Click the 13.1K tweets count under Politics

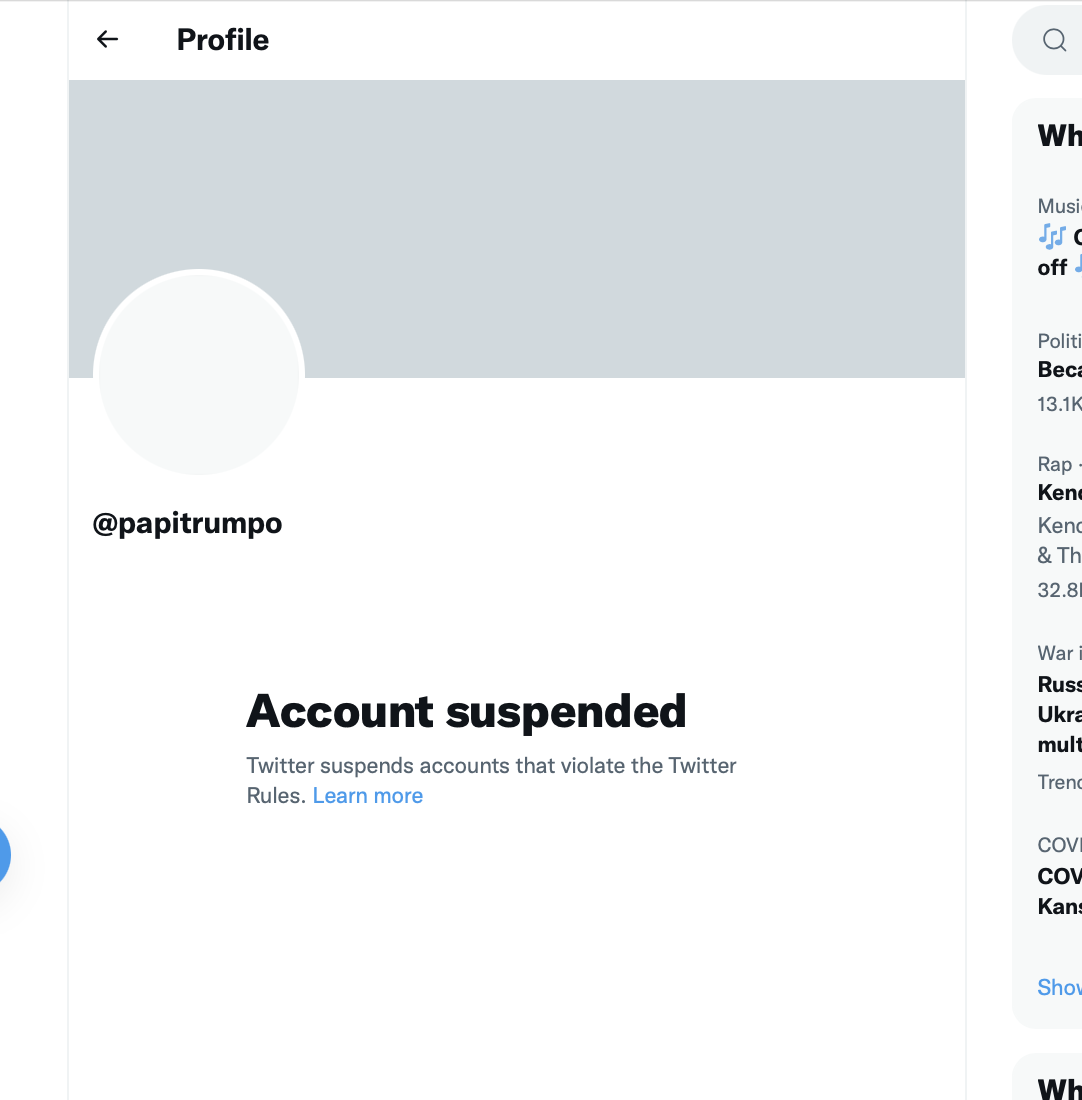[1060, 404]
